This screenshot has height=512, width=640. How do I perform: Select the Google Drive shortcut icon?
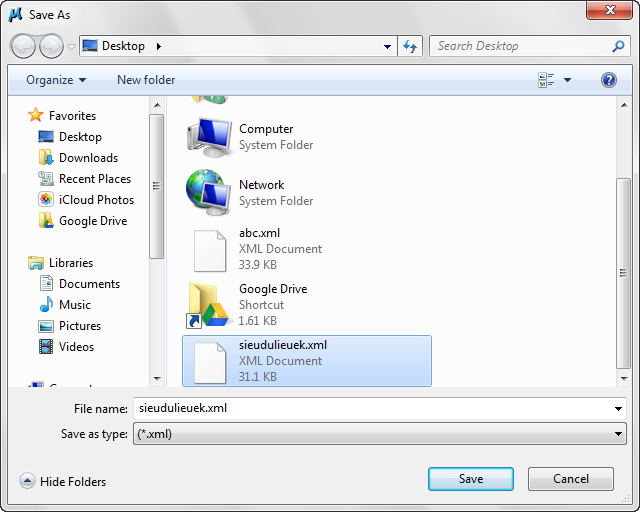click(x=209, y=305)
